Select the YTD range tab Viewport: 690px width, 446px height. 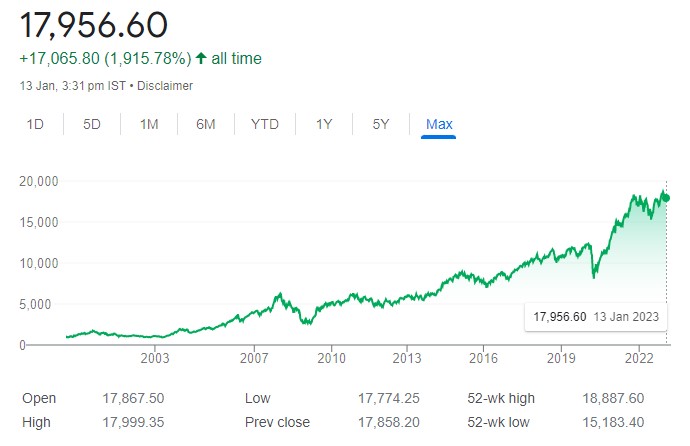click(264, 124)
